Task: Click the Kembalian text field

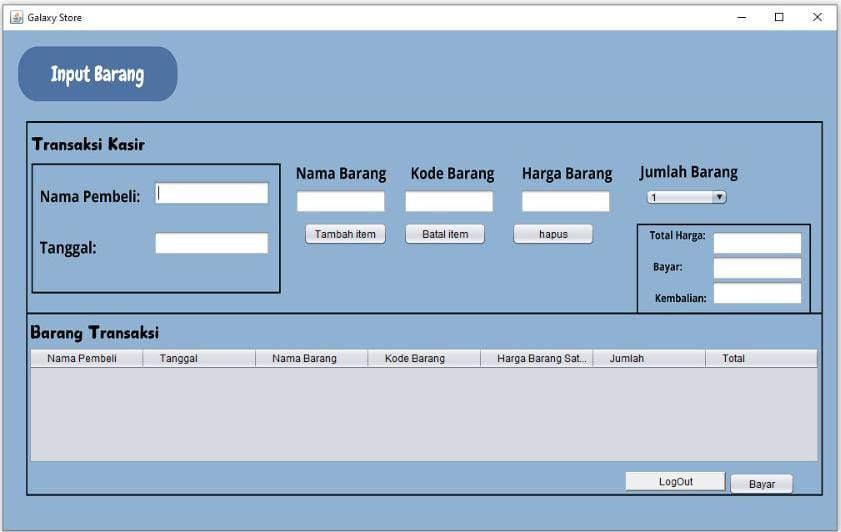Action: [x=757, y=293]
